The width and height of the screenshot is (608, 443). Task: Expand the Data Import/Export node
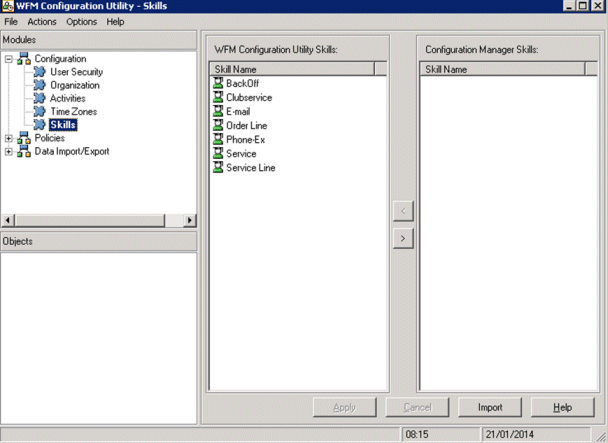9,152
